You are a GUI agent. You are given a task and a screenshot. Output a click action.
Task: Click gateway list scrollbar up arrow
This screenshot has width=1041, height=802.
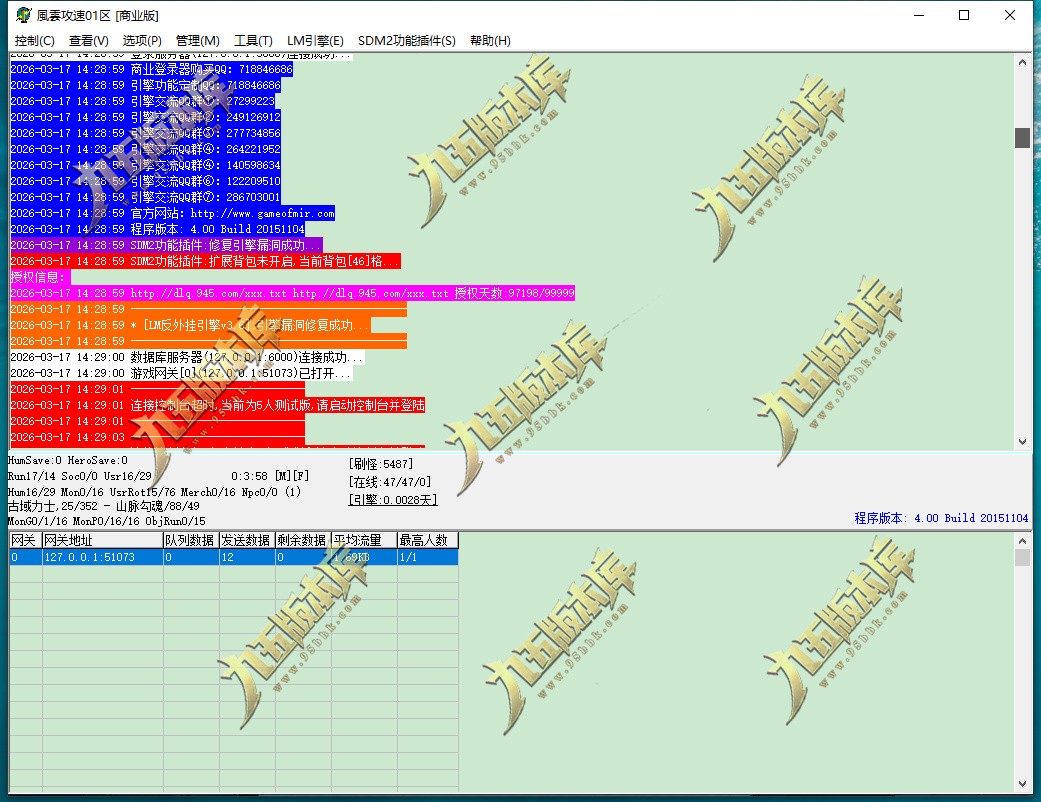point(1022,540)
